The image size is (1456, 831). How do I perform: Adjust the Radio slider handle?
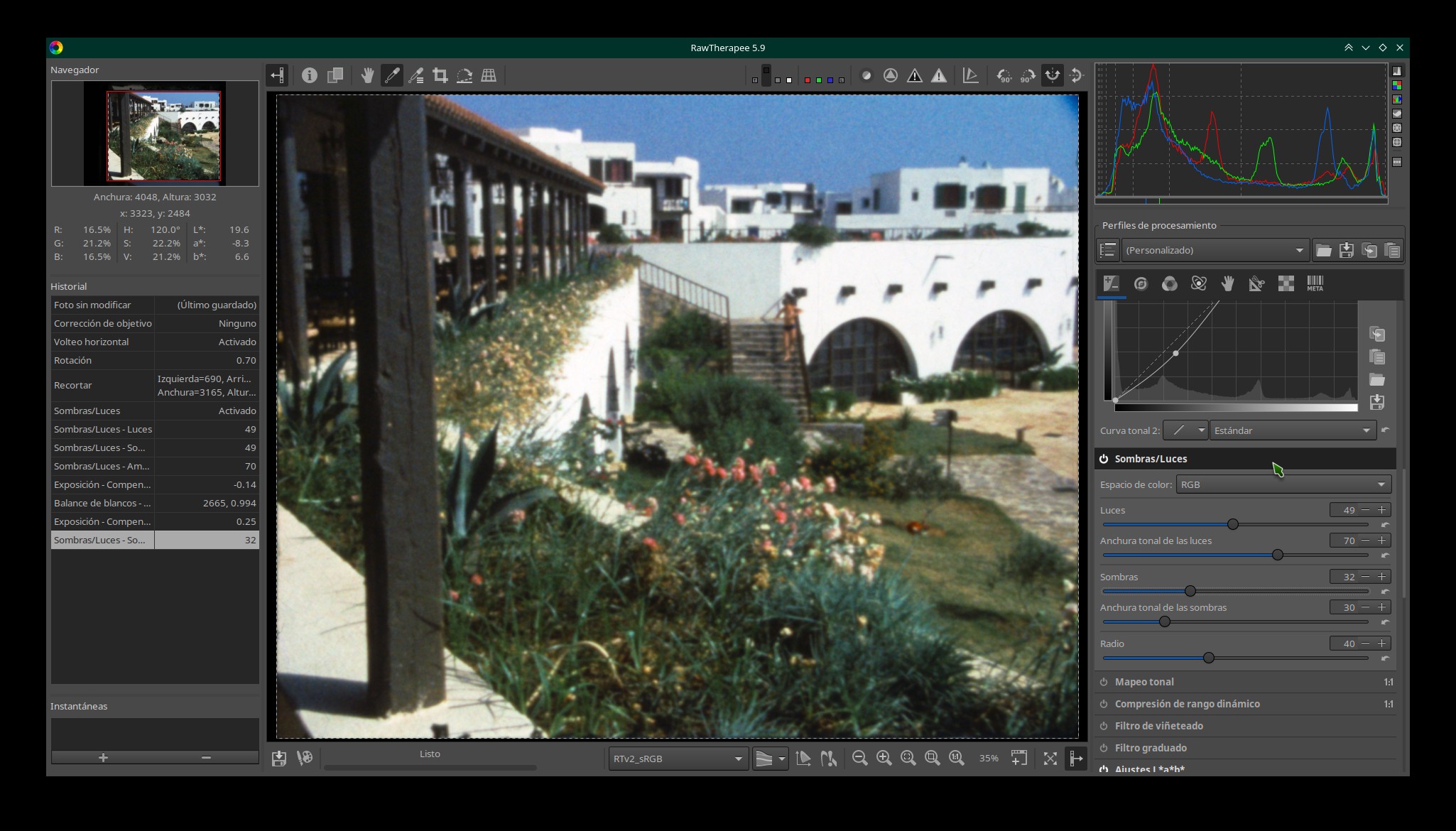coord(1209,658)
